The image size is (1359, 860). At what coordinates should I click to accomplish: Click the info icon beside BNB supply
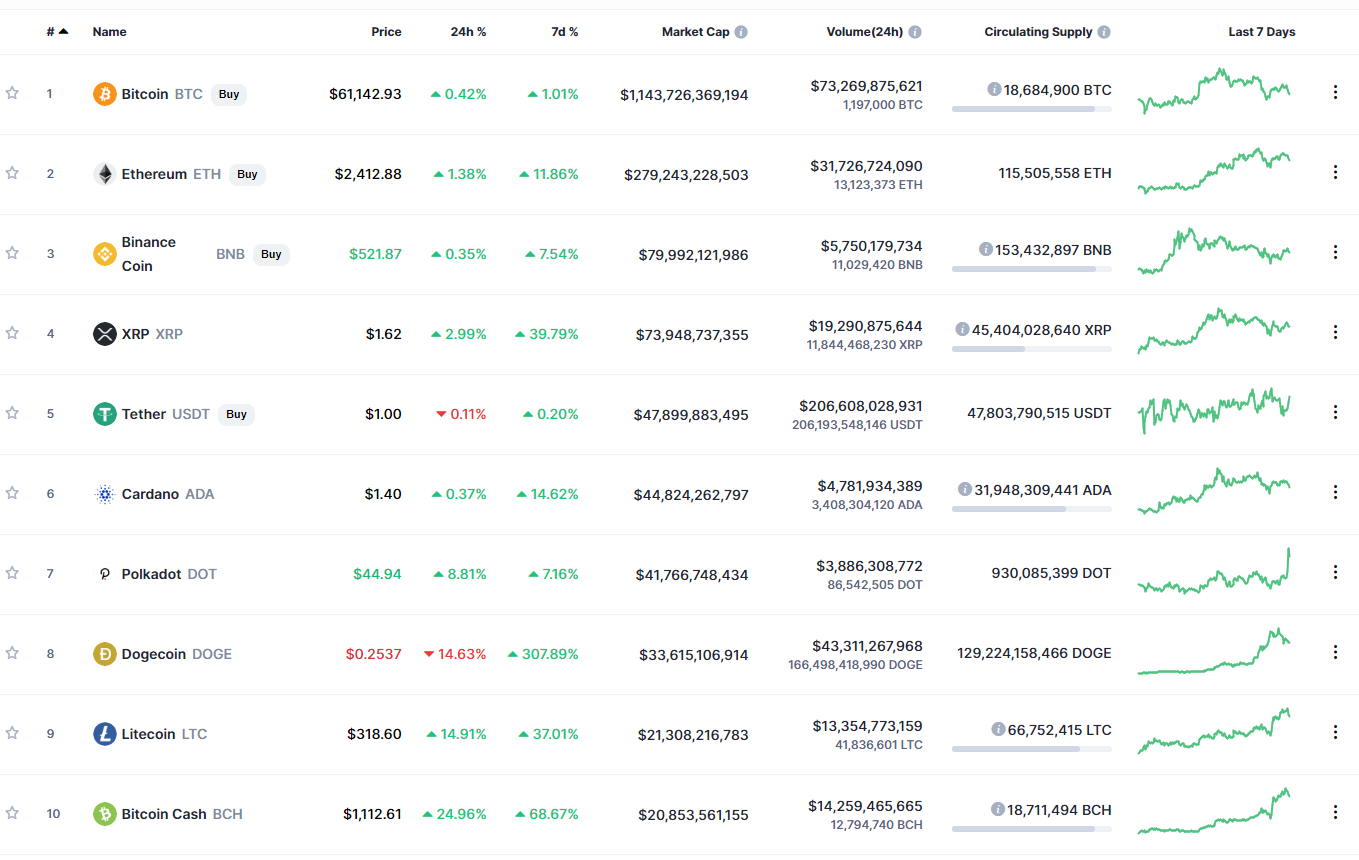point(986,249)
